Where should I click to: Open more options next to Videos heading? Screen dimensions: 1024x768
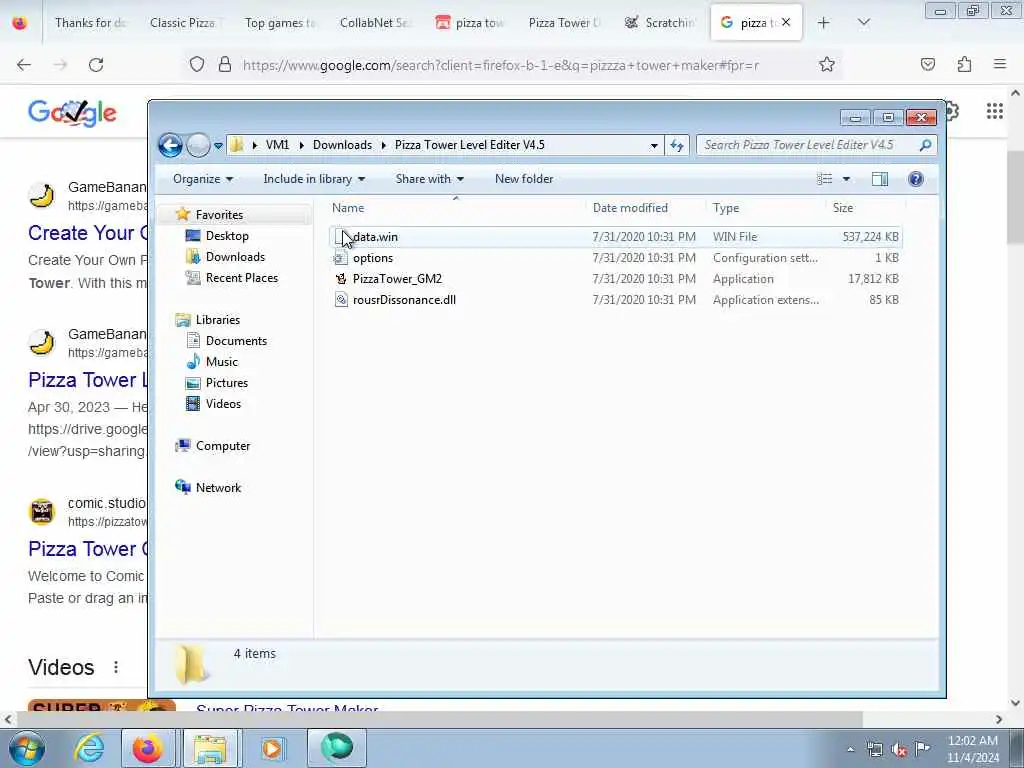[116, 667]
